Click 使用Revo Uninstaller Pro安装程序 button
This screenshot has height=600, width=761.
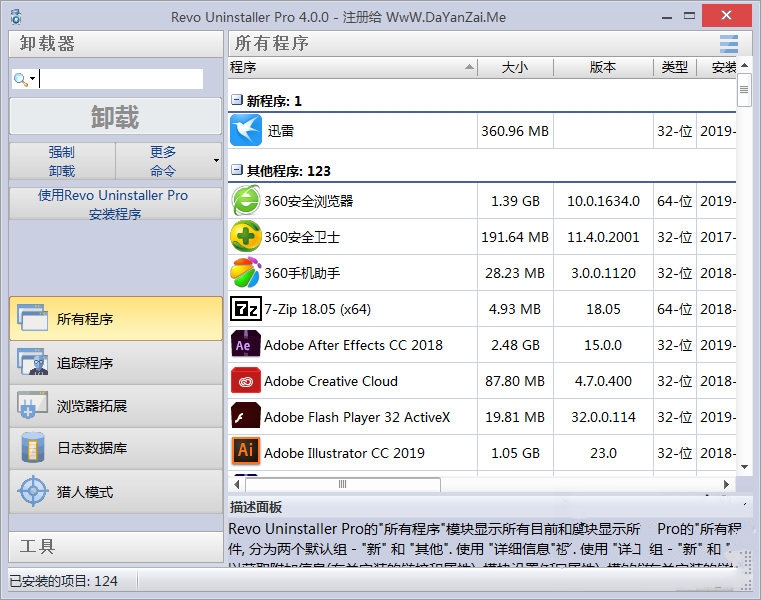[116, 204]
